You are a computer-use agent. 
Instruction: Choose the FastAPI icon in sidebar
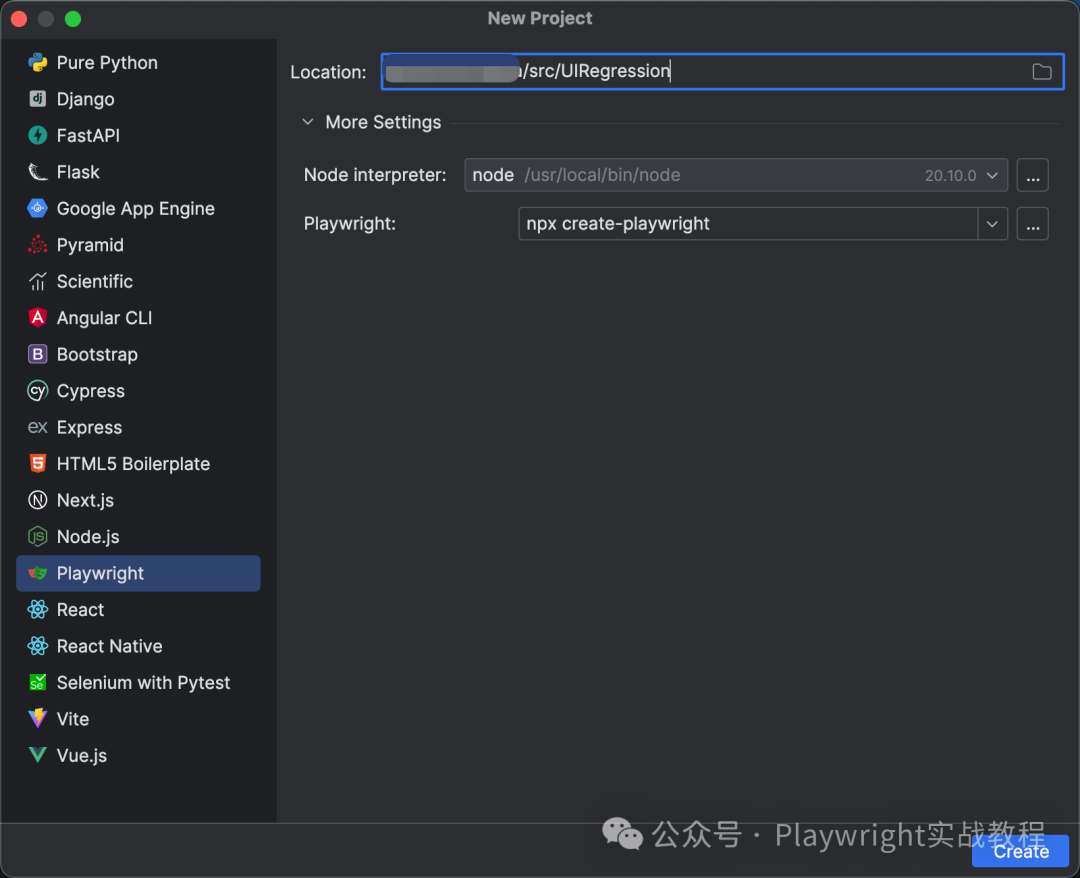[x=38, y=135]
